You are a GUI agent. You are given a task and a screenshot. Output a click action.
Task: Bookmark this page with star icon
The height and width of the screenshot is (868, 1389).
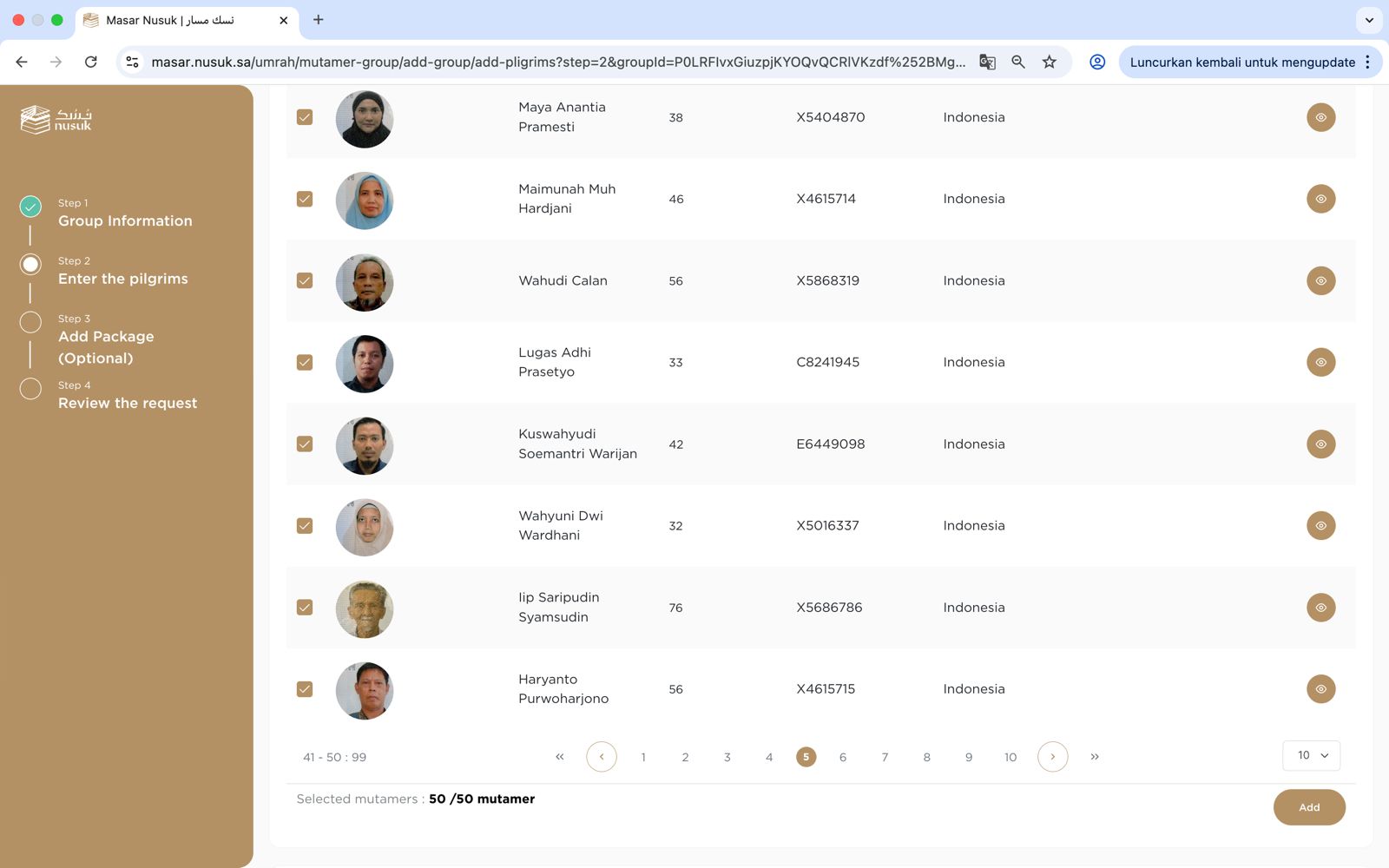(x=1050, y=62)
